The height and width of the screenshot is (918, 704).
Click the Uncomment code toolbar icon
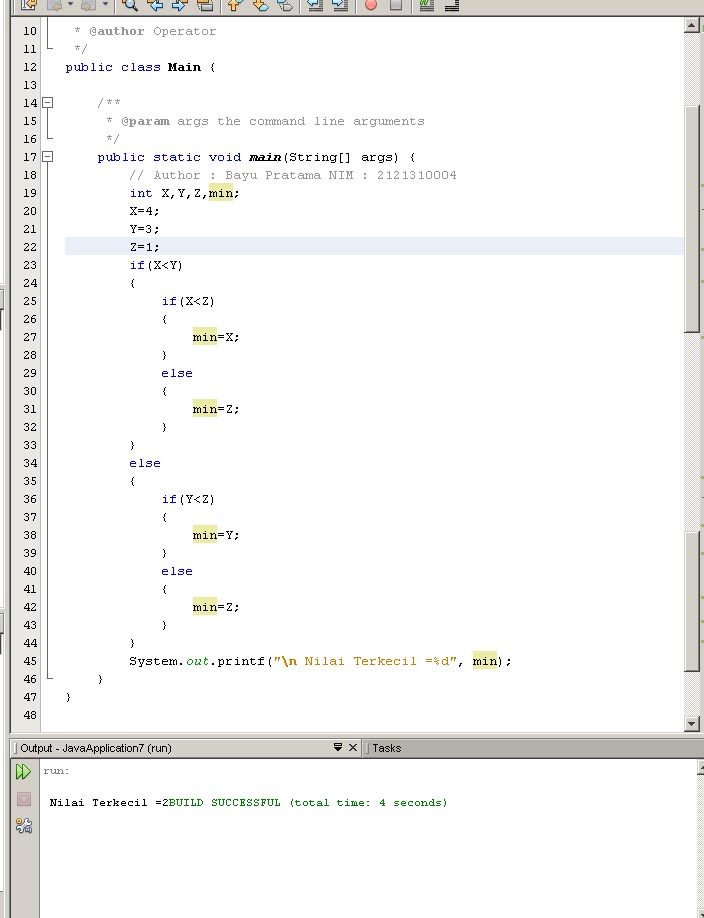pos(451,5)
